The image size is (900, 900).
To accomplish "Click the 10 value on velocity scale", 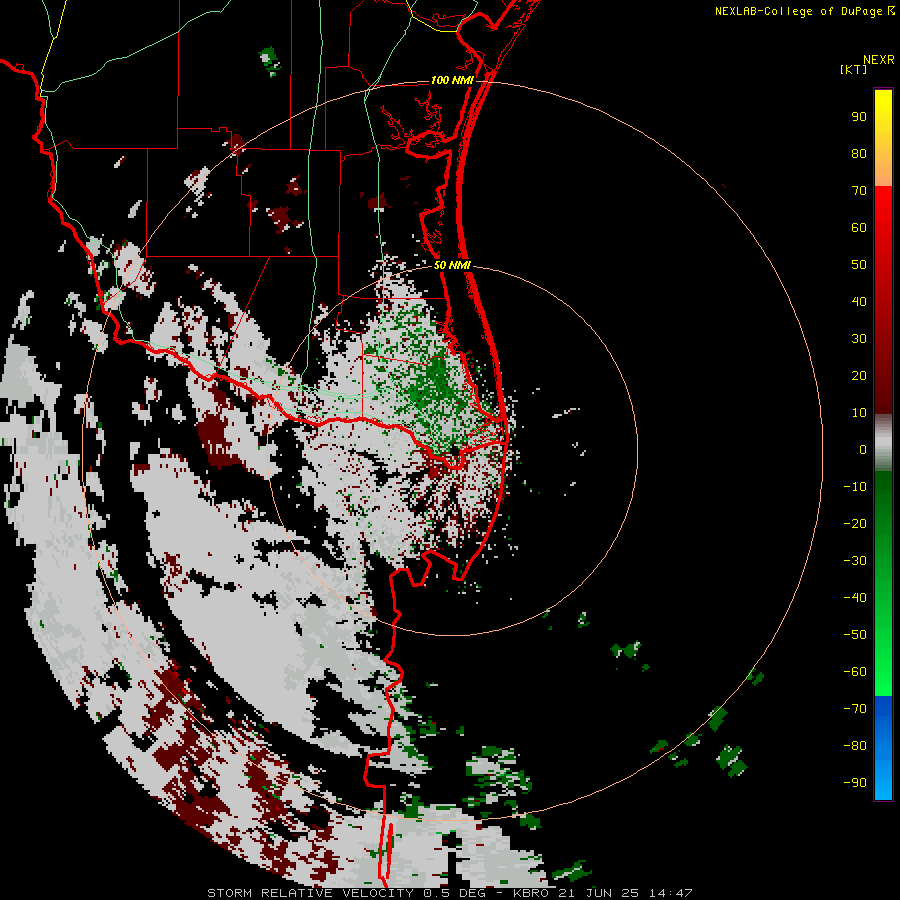I will click(x=859, y=413).
